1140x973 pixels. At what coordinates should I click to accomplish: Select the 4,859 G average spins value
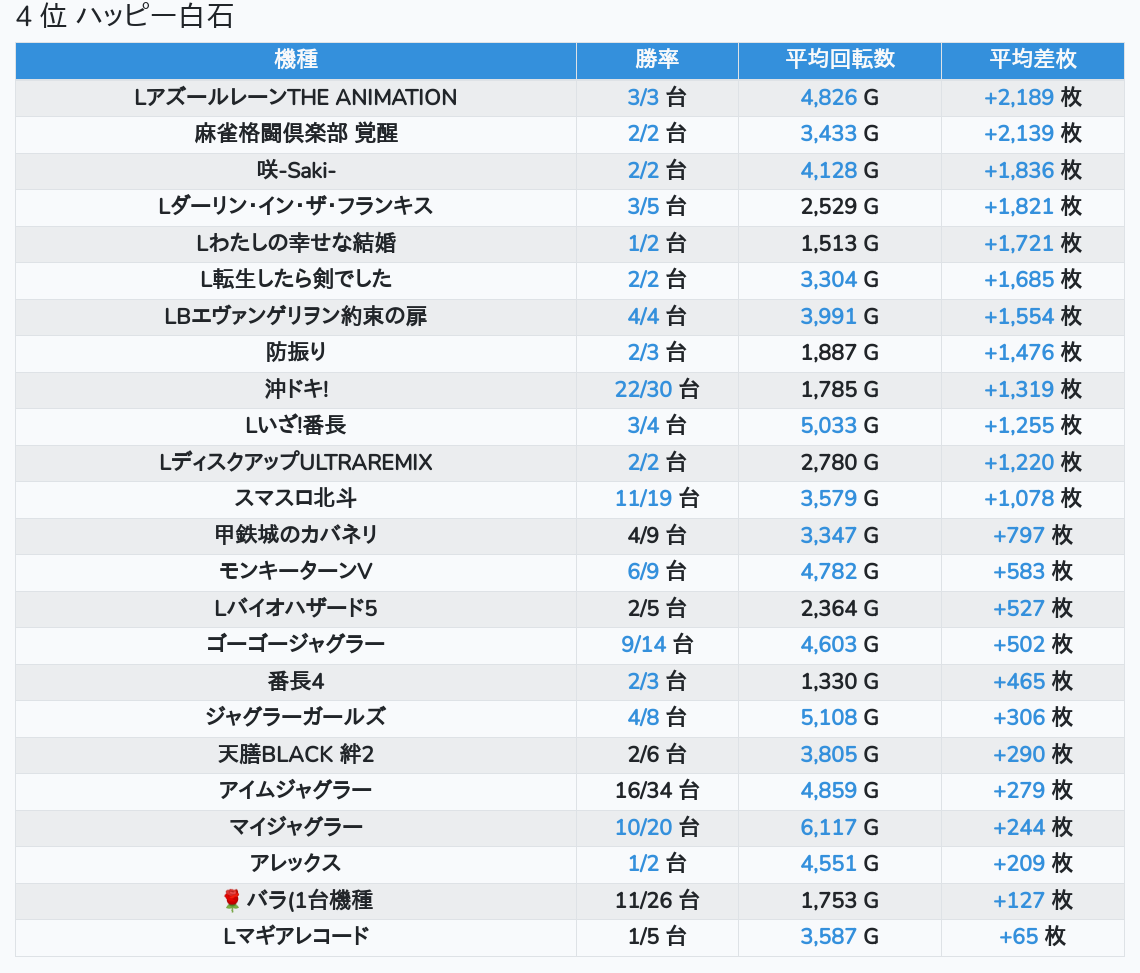[840, 791]
